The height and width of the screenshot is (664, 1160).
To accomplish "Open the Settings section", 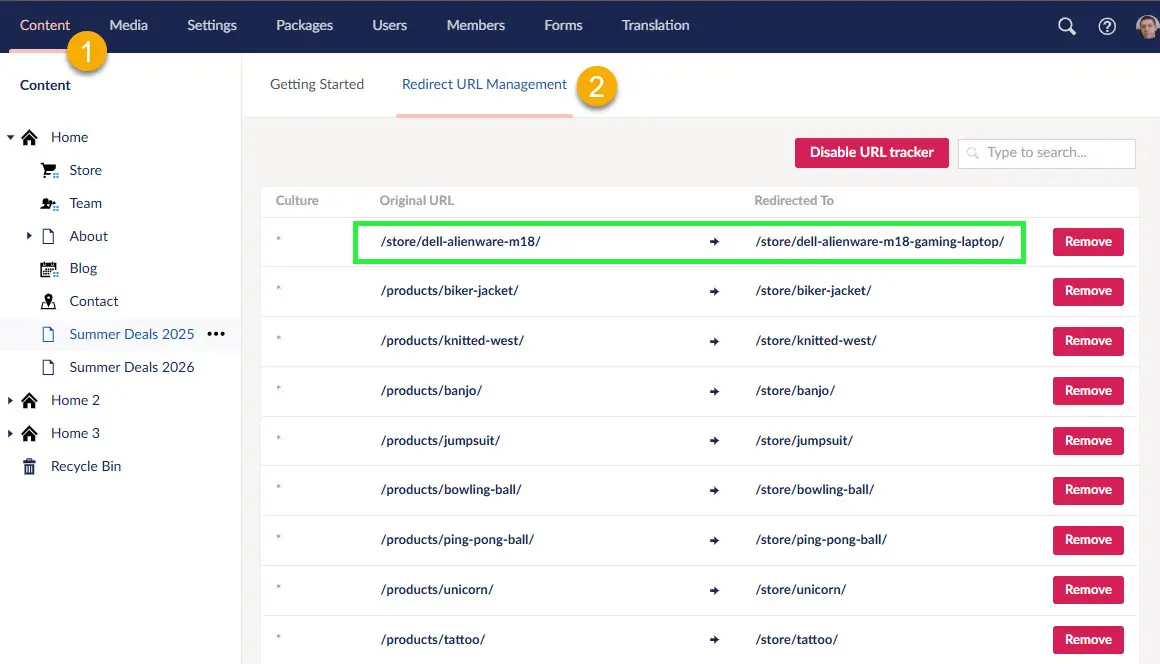I will [211, 25].
